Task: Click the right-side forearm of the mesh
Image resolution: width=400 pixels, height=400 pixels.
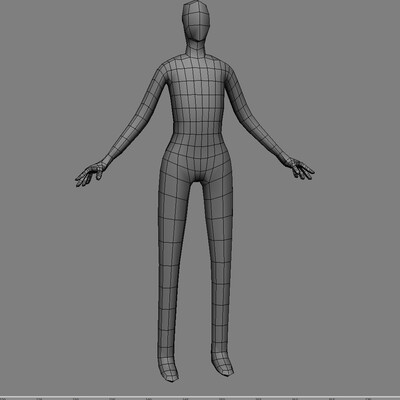Action: pyautogui.click(x=267, y=138)
